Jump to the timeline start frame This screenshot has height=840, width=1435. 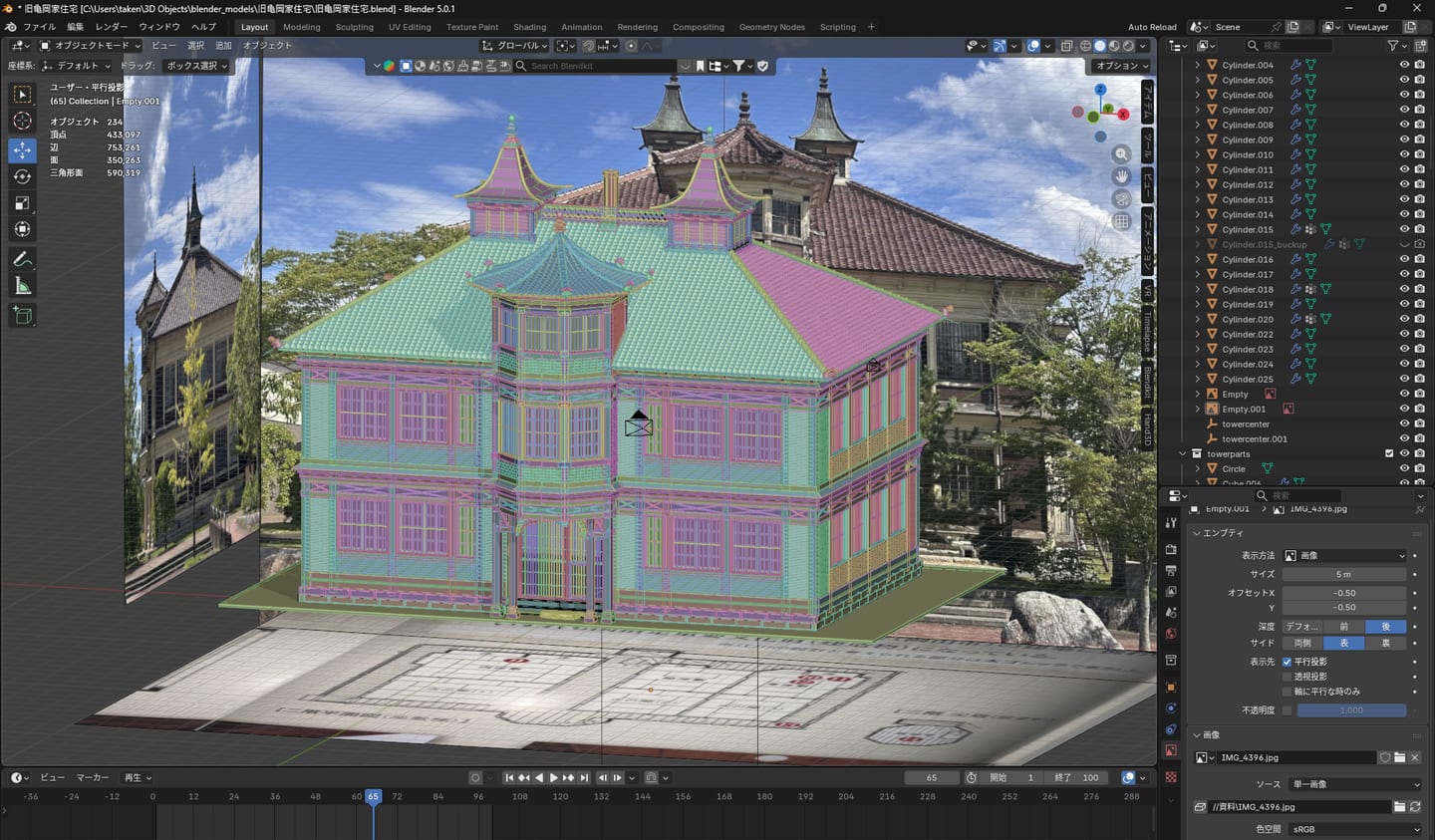point(509,778)
